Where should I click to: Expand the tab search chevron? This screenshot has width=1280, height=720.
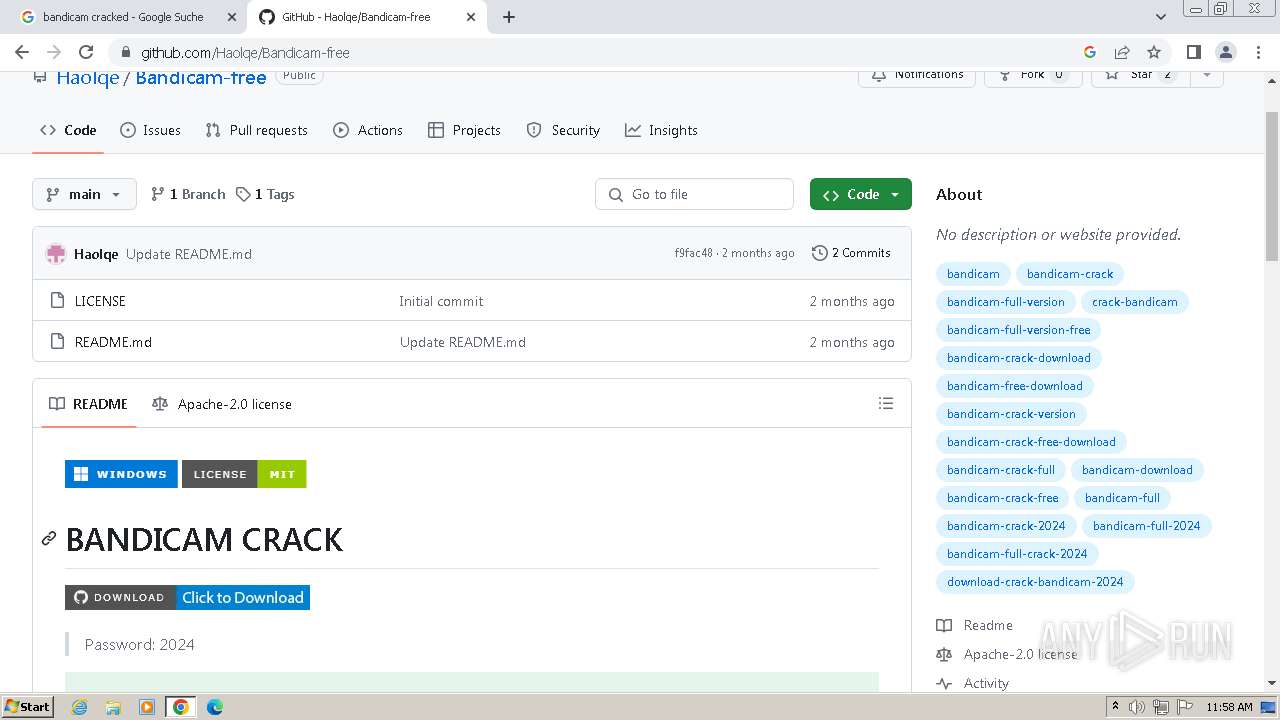(x=1160, y=17)
